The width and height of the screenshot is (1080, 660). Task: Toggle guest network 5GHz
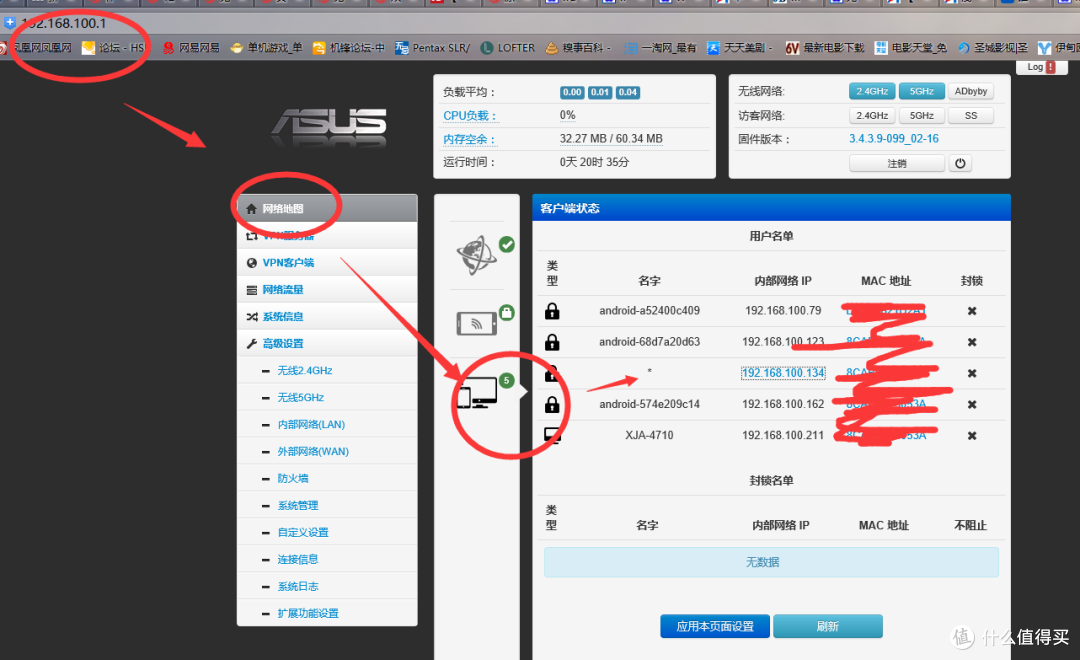[x=922, y=115]
